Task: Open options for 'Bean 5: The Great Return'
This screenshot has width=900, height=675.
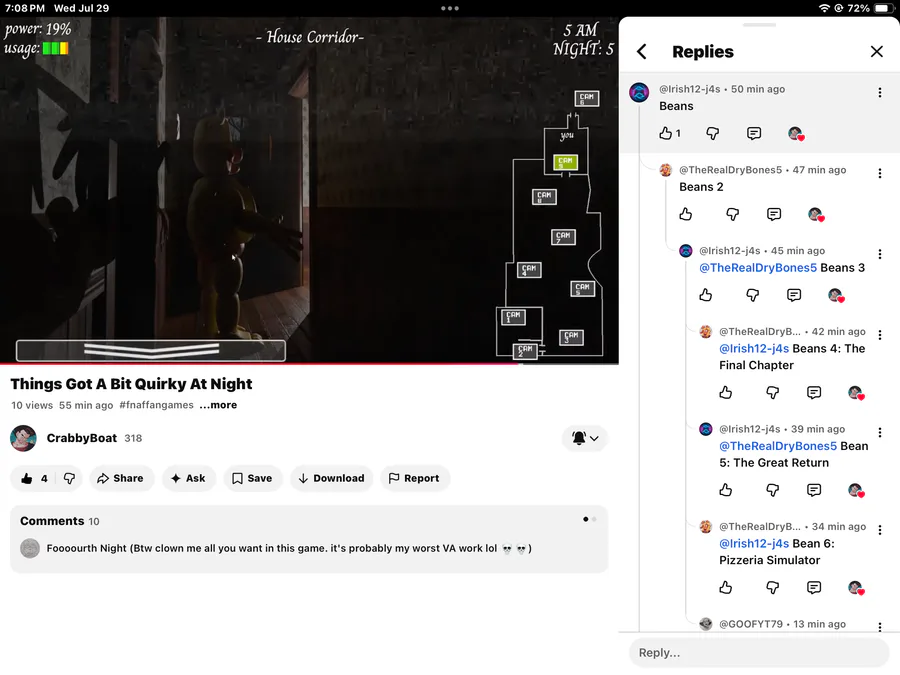Action: (879, 432)
